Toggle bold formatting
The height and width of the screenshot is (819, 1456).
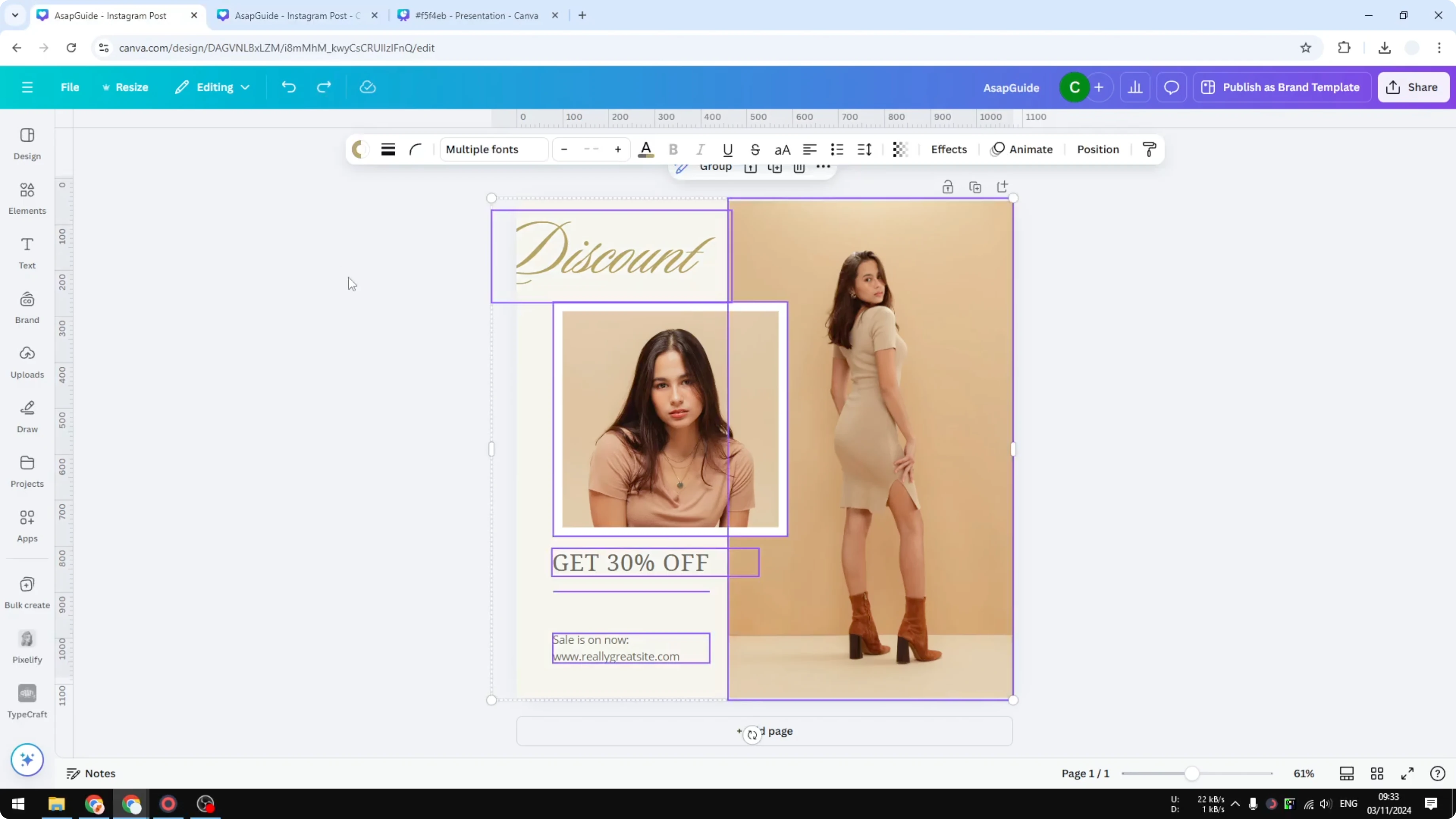tap(673, 149)
